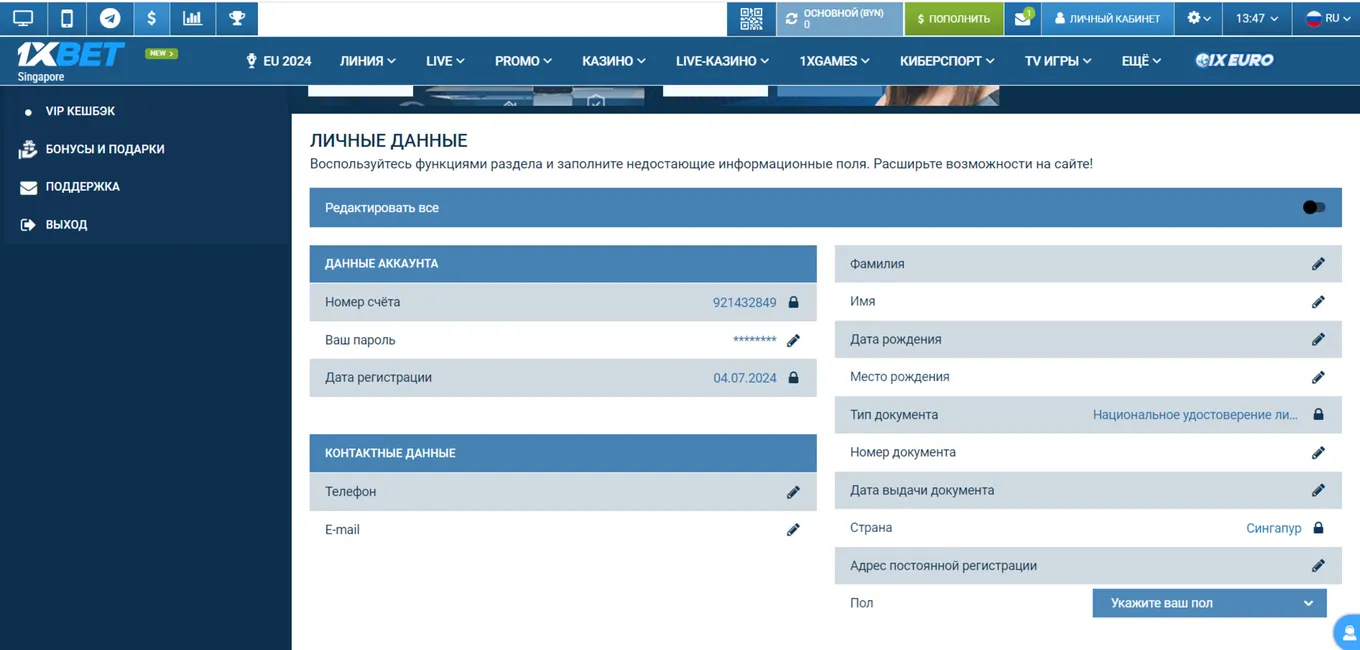This screenshot has width=1360, height=650.
Task: Open the TV ИГРЫ menu
Action: click(x=1057, y=61)
